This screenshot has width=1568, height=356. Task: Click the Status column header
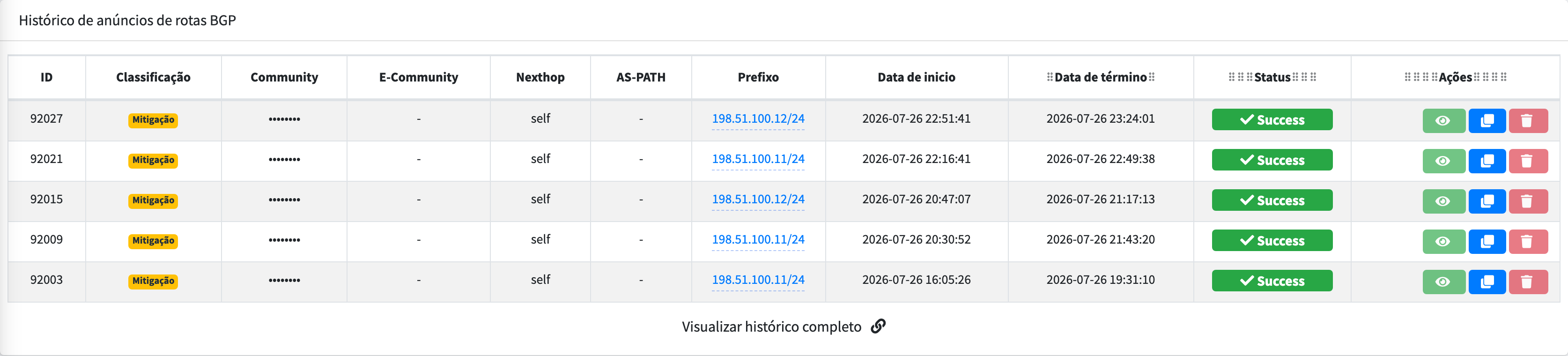pos(1272,77)
